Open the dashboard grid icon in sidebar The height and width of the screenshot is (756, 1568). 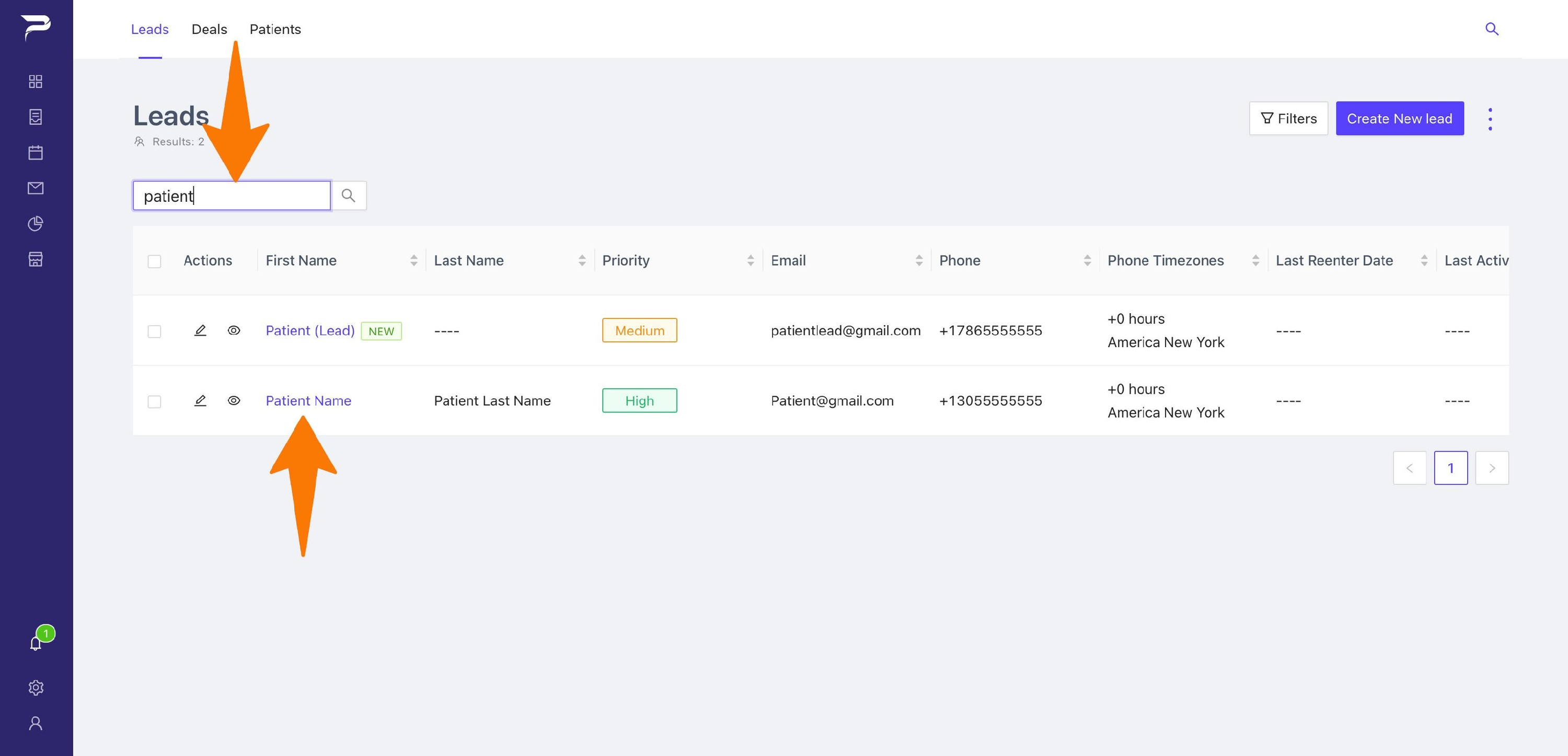pyautogui.click(x=36, y=81)
